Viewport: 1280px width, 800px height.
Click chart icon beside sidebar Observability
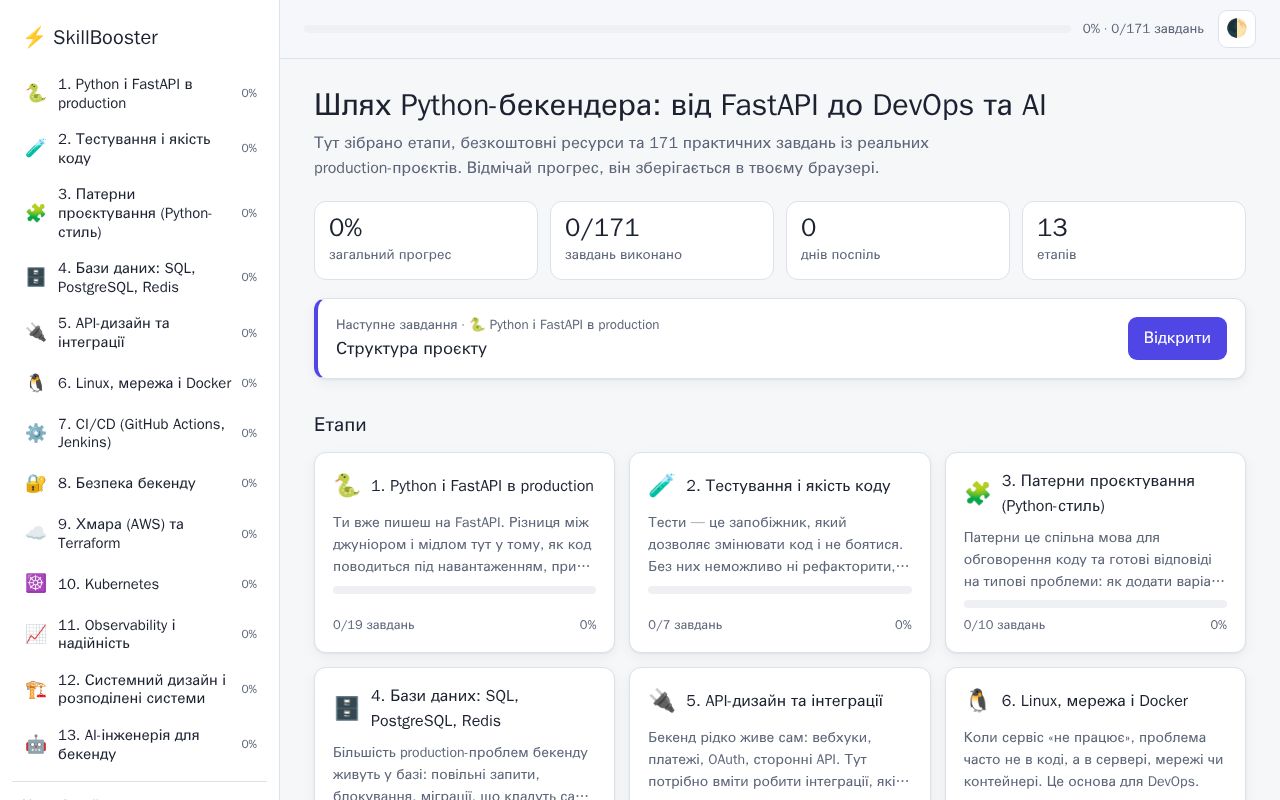point(36,634)
